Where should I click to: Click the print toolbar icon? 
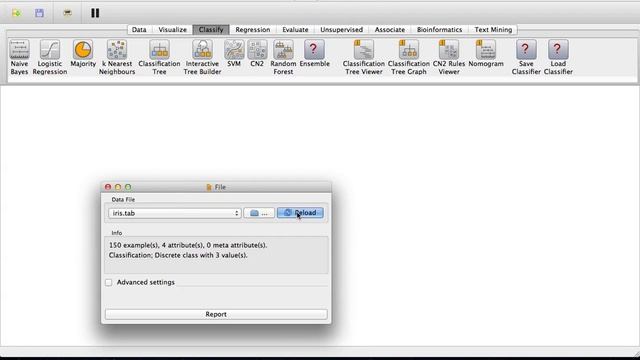(x=67, y=13)
